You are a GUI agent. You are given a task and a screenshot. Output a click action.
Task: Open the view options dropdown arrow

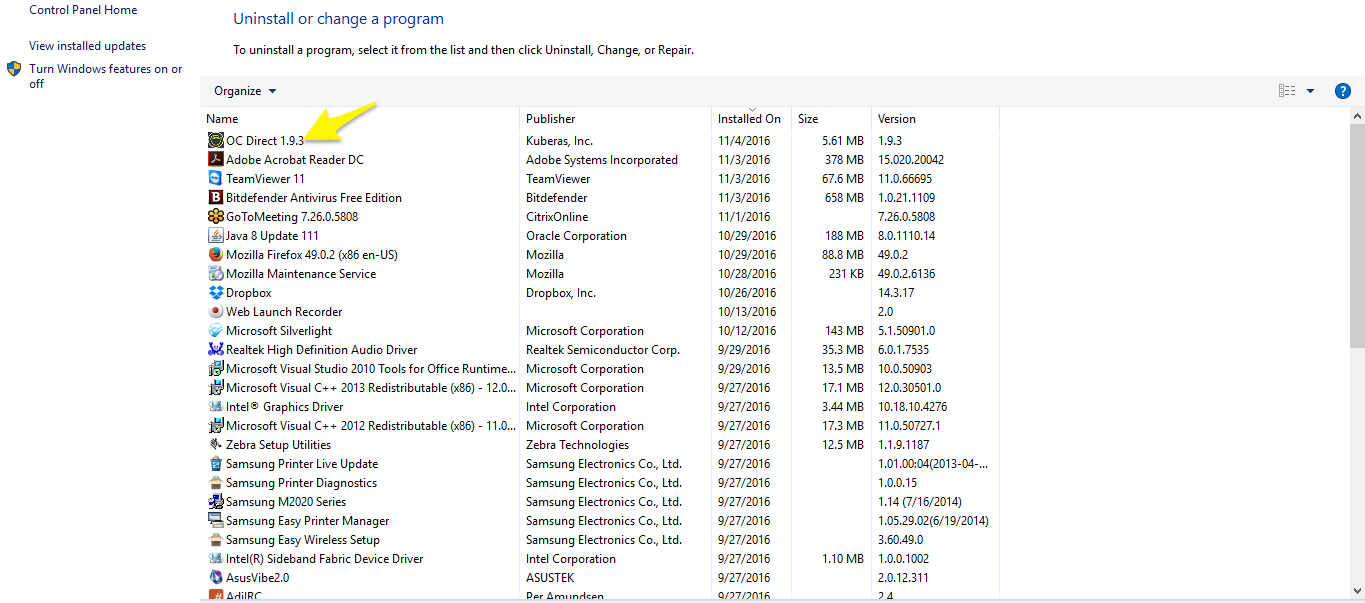[x=1310, y=91]
